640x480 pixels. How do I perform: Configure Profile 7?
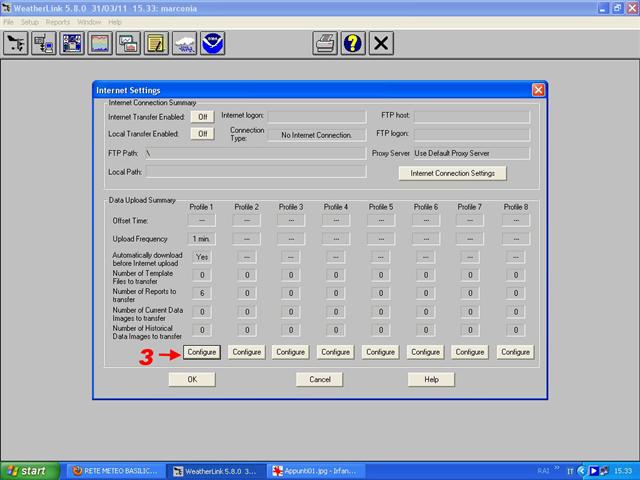470,352
